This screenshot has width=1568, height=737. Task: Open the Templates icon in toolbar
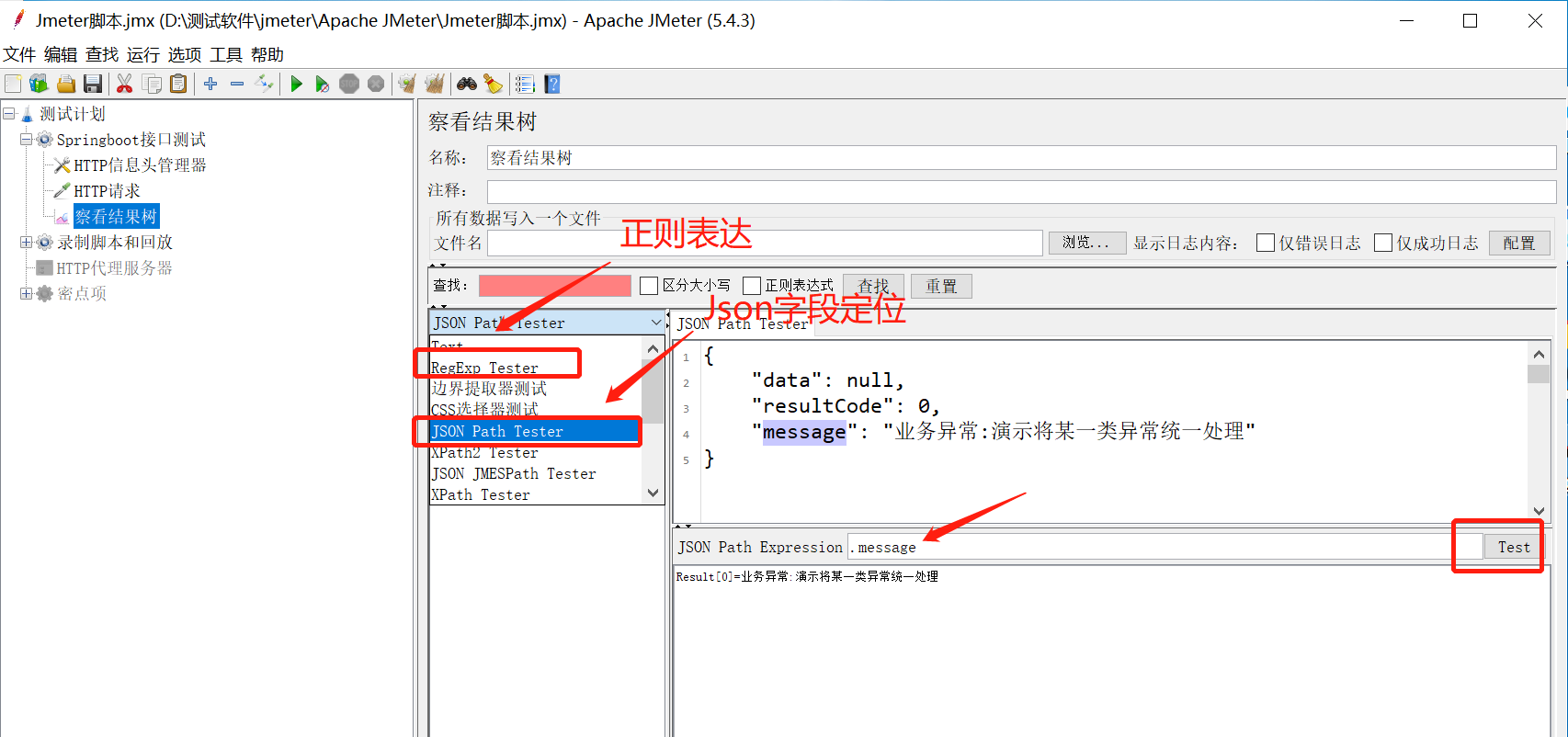point(39,85)
